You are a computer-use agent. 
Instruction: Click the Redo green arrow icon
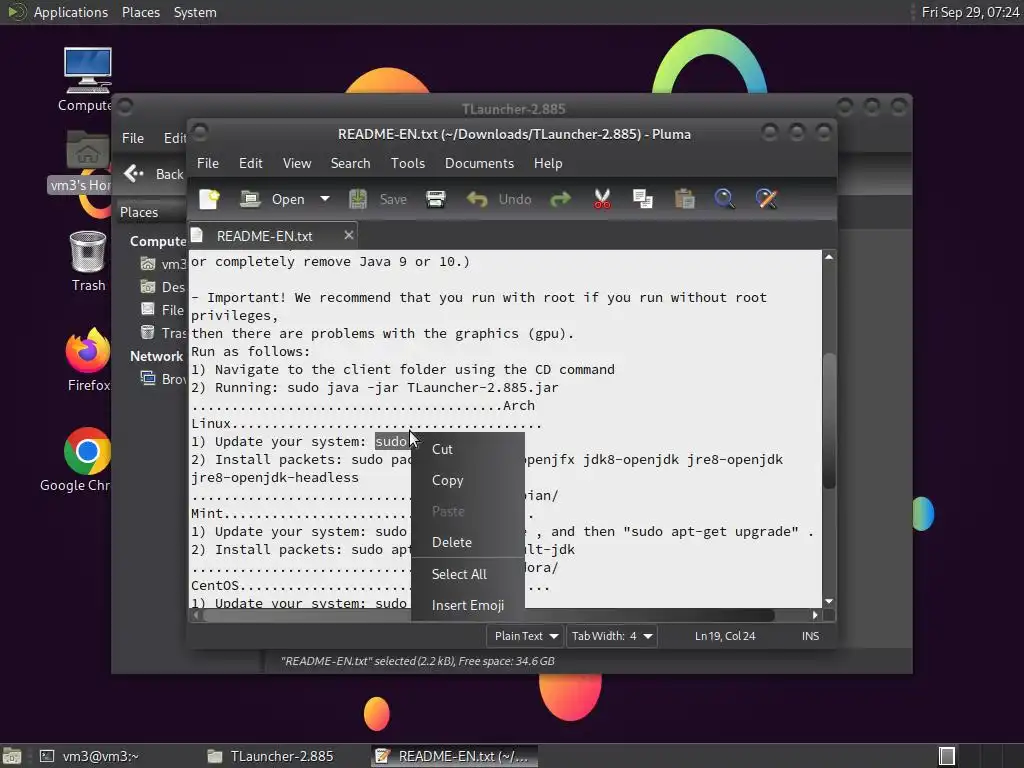[560, 199]
